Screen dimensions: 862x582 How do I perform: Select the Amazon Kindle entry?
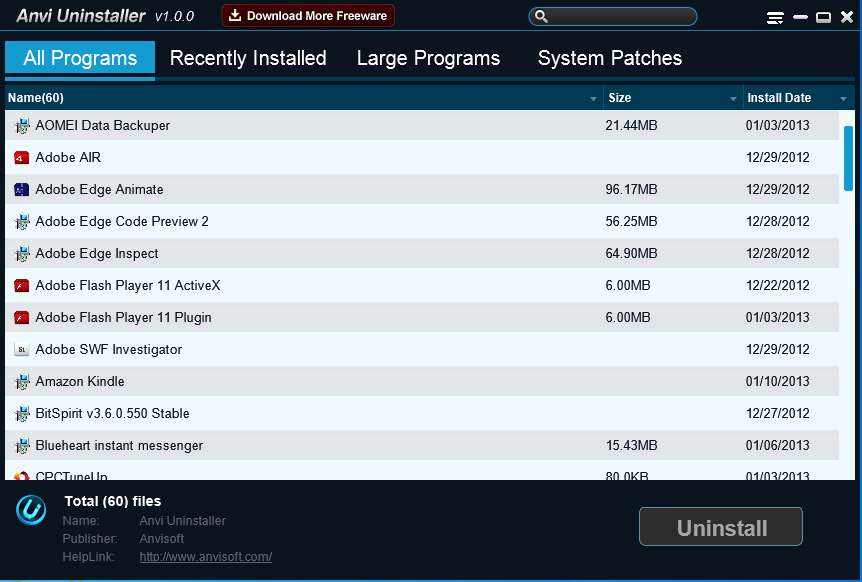80,381
